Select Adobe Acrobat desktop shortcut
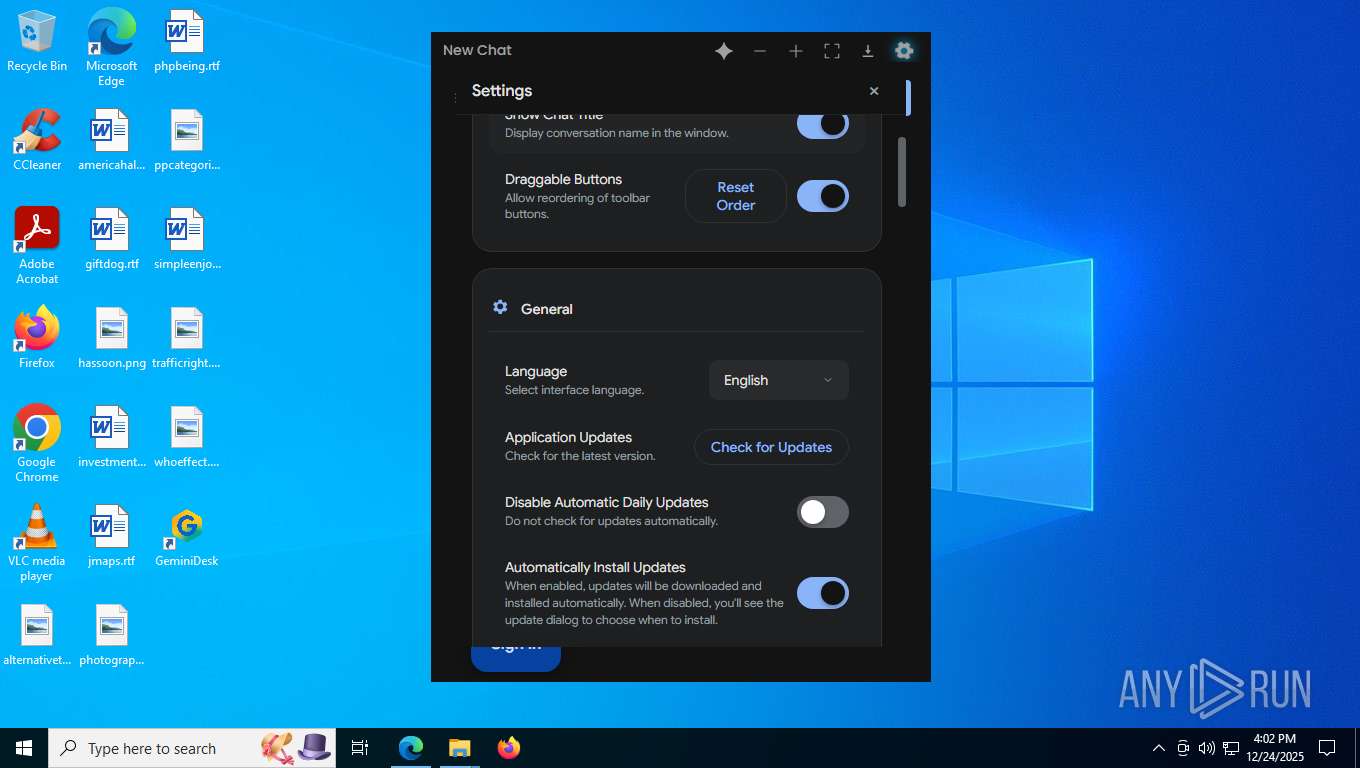Viewport: 1360px width, 768px height. 37,246
